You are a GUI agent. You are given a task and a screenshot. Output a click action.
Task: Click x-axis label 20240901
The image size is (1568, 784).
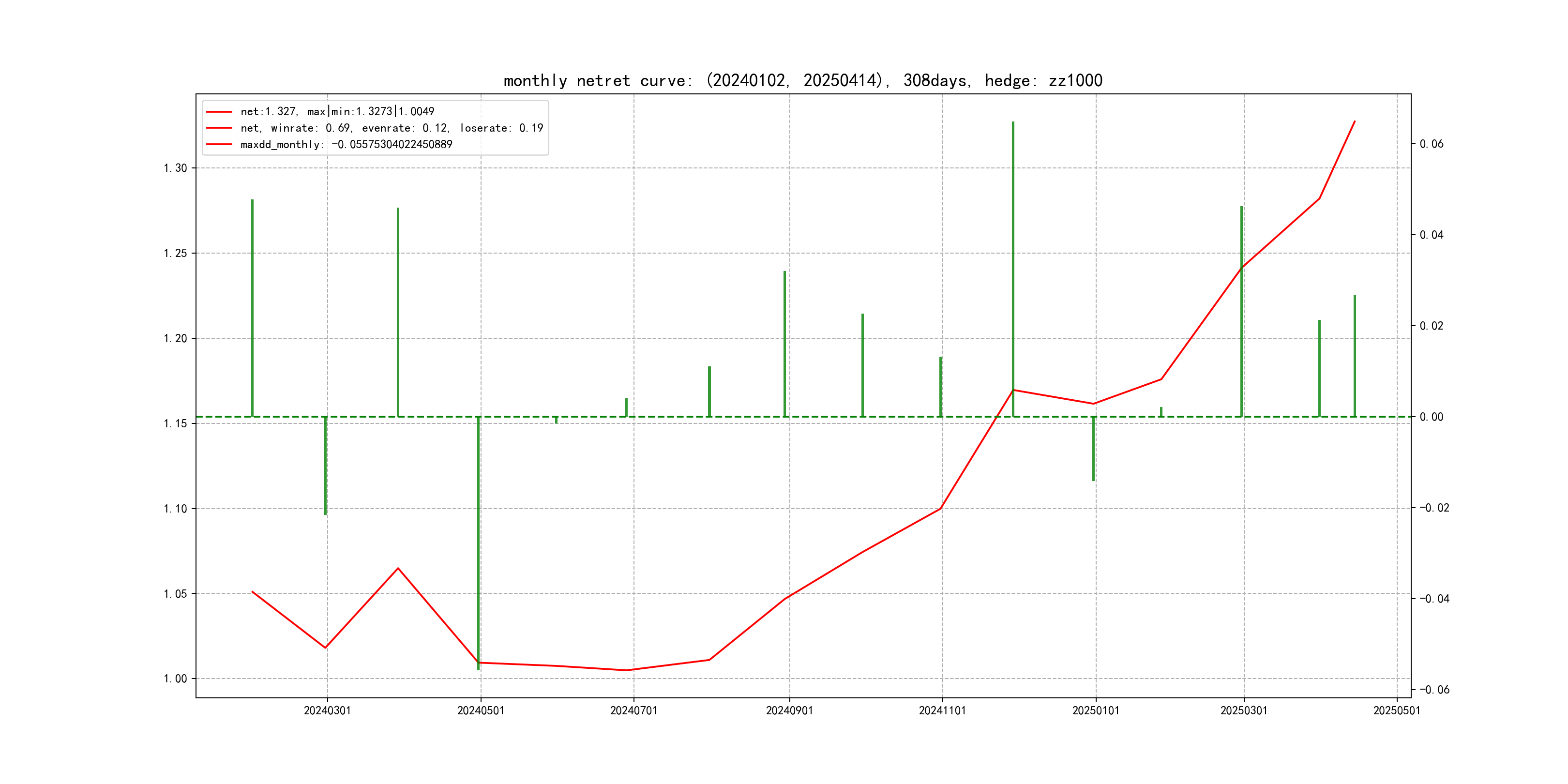coord(789,710)
